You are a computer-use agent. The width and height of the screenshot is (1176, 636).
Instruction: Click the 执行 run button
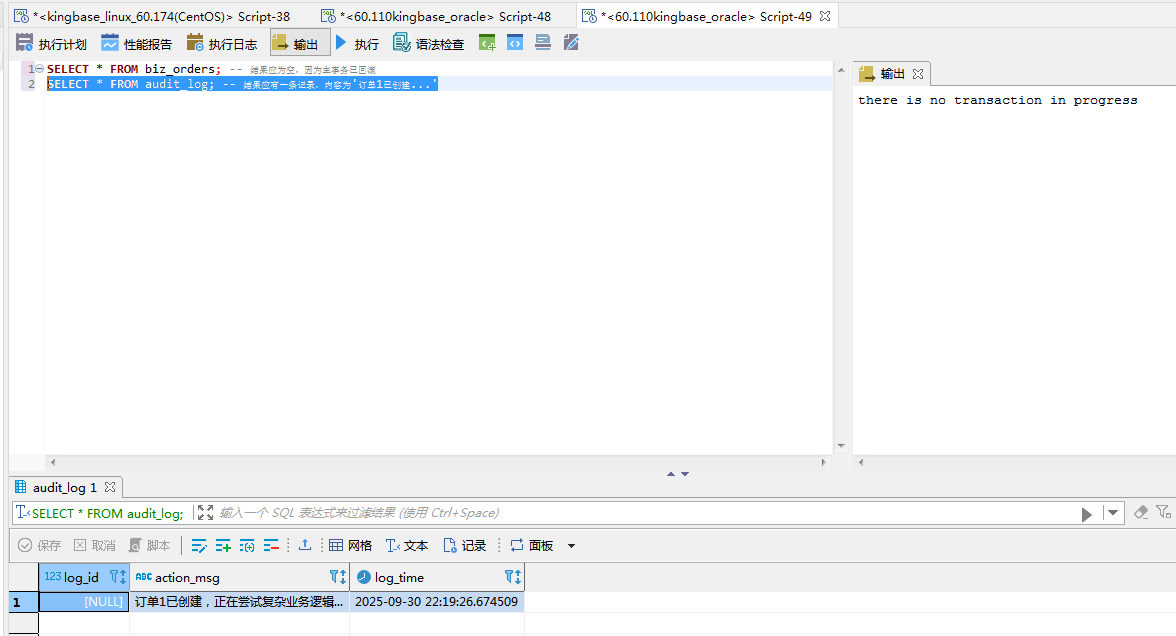point(356,44)
